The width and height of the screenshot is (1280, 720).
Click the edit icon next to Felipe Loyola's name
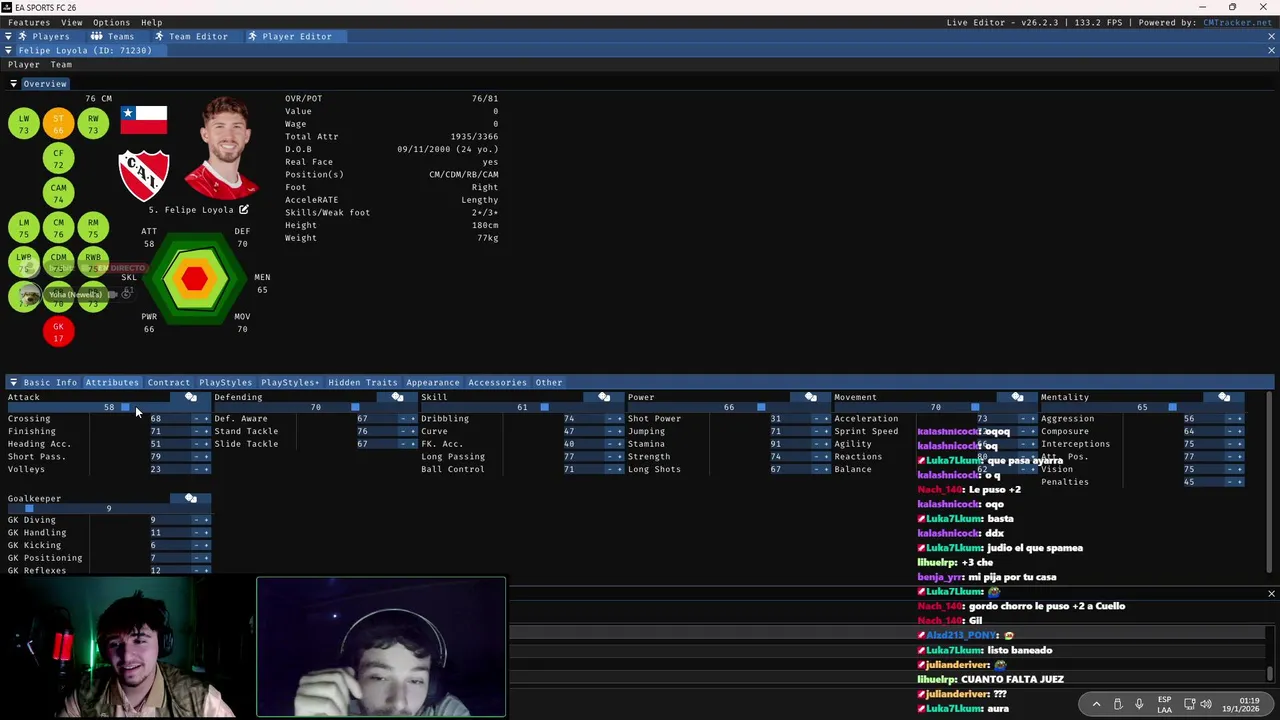coord(243,210)
